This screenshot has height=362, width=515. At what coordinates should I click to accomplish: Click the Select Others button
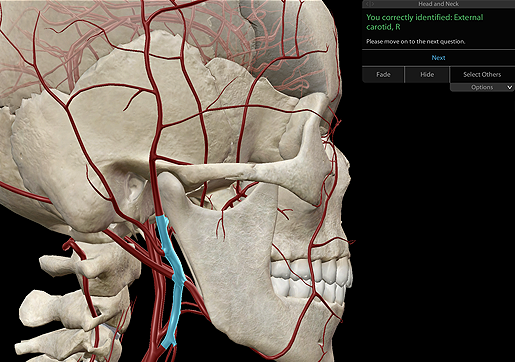pyautogui.click(x=482, y=74)
